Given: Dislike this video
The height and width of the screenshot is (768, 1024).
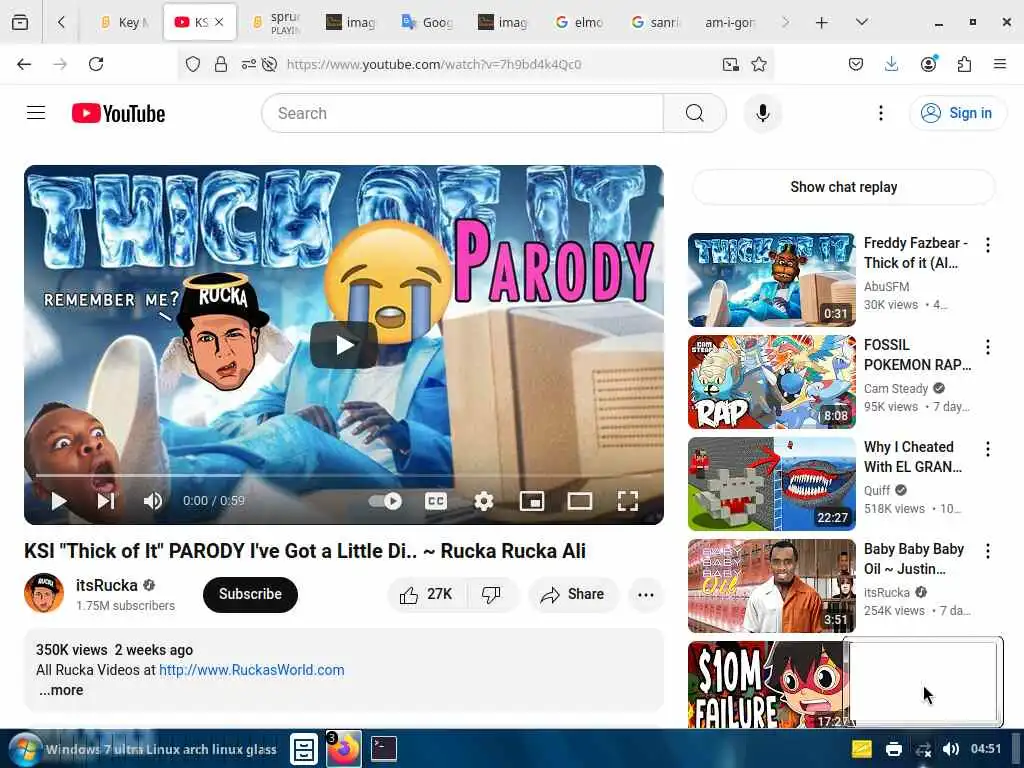Looking at the screenshot, I should [491, 594].
